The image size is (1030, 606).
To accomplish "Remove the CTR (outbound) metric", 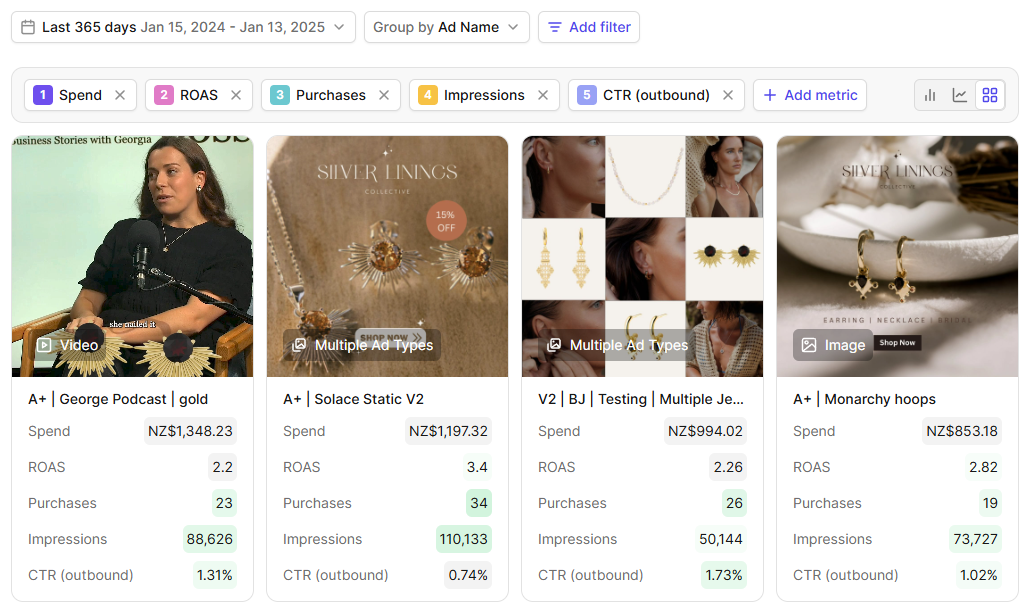I will click(728, 95).
